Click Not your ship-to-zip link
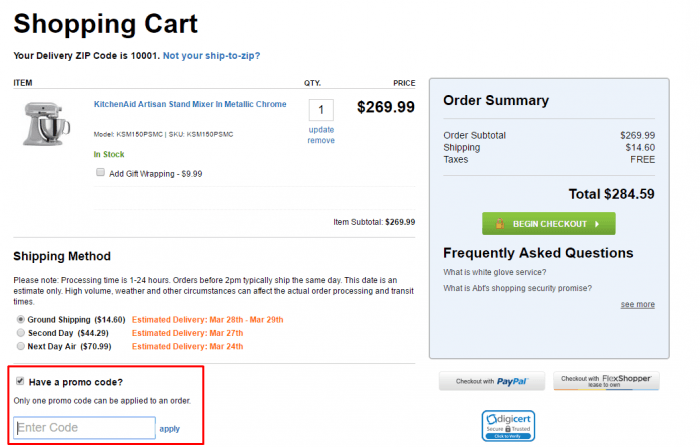 tap(212, 56)
